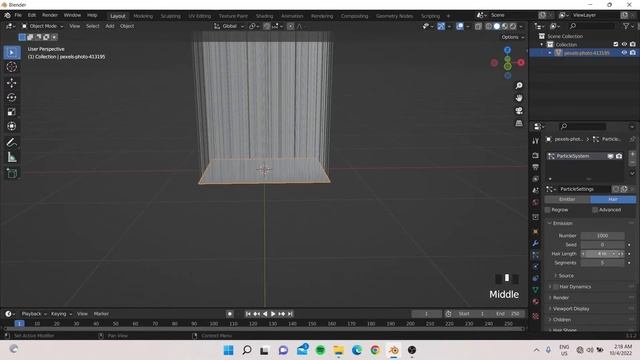Image resolution: width=640 pixels, height=360 pixels.
Task: Open the Render menu
Action: coord(50,15)
